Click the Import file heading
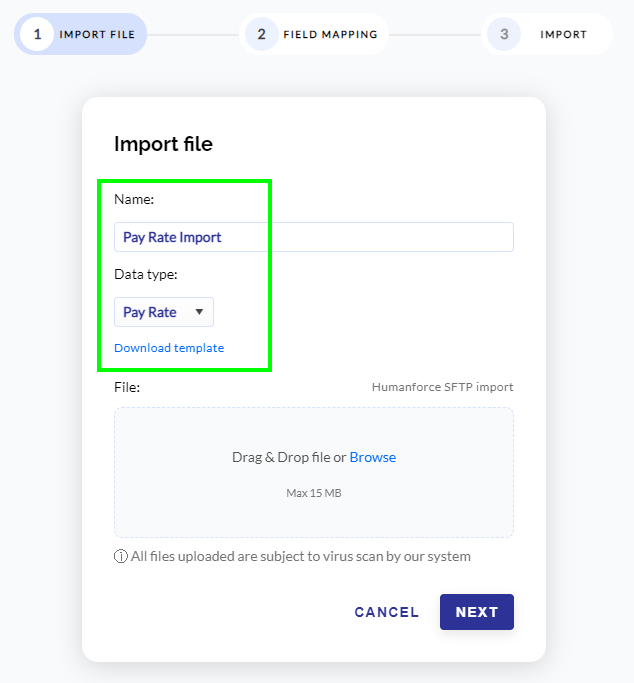This screenshot has height=683, width=634. click(x=163, y=144)
